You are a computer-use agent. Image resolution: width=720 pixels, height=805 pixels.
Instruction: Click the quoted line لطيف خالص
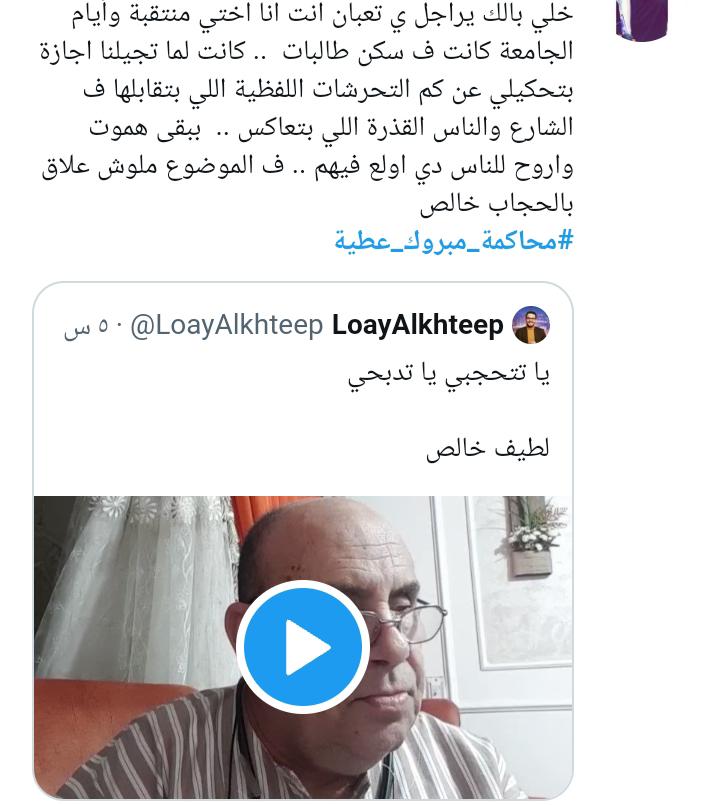488,449
